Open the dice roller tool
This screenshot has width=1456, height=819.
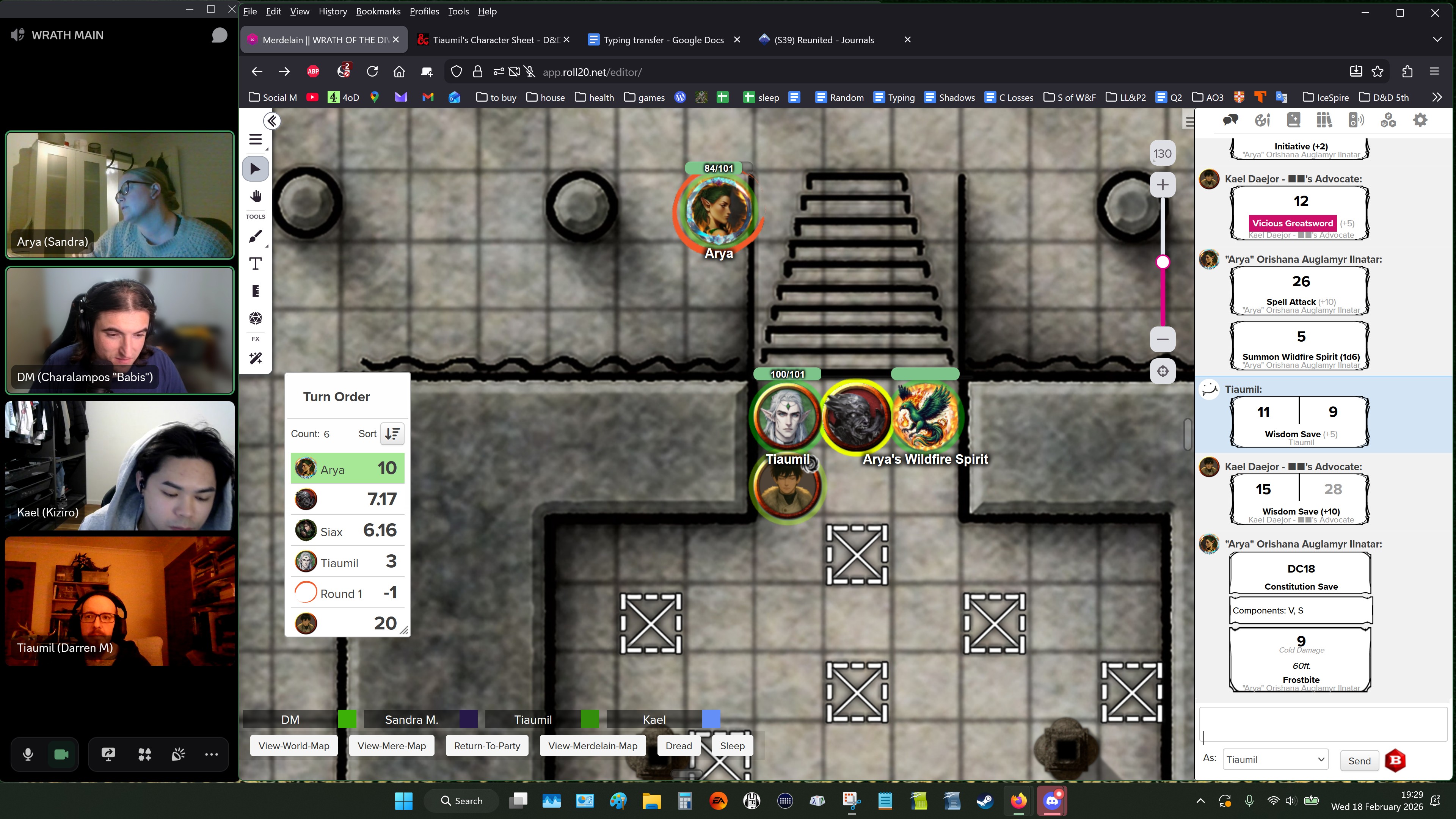[255, 318]
